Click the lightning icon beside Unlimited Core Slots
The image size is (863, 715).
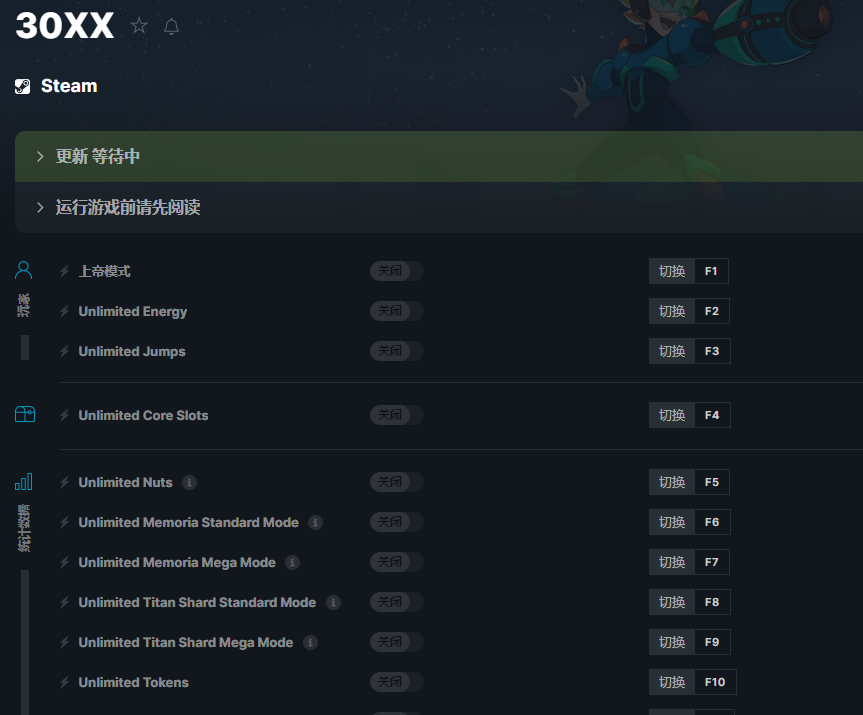pos(64,415)
